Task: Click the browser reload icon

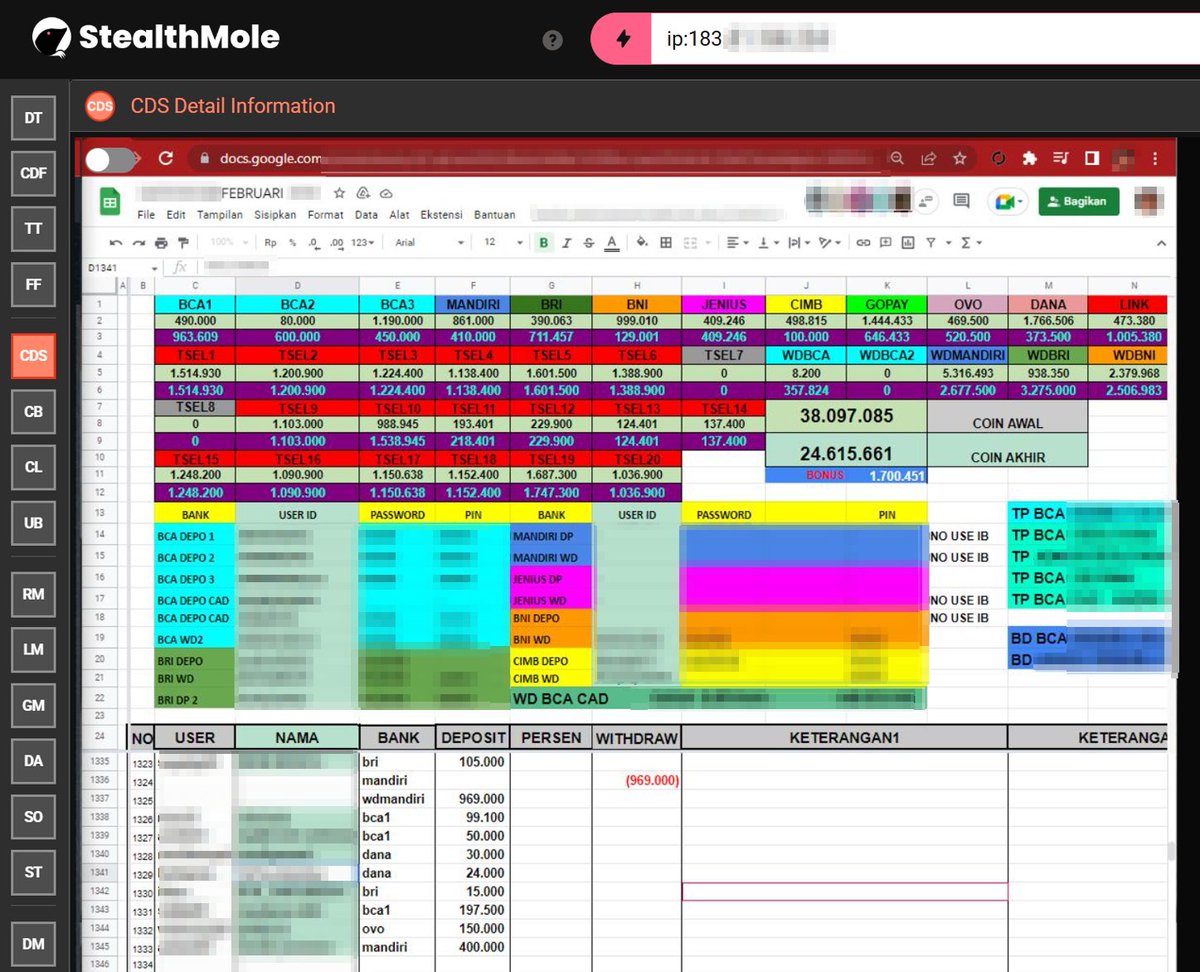Action: point(166,158)
